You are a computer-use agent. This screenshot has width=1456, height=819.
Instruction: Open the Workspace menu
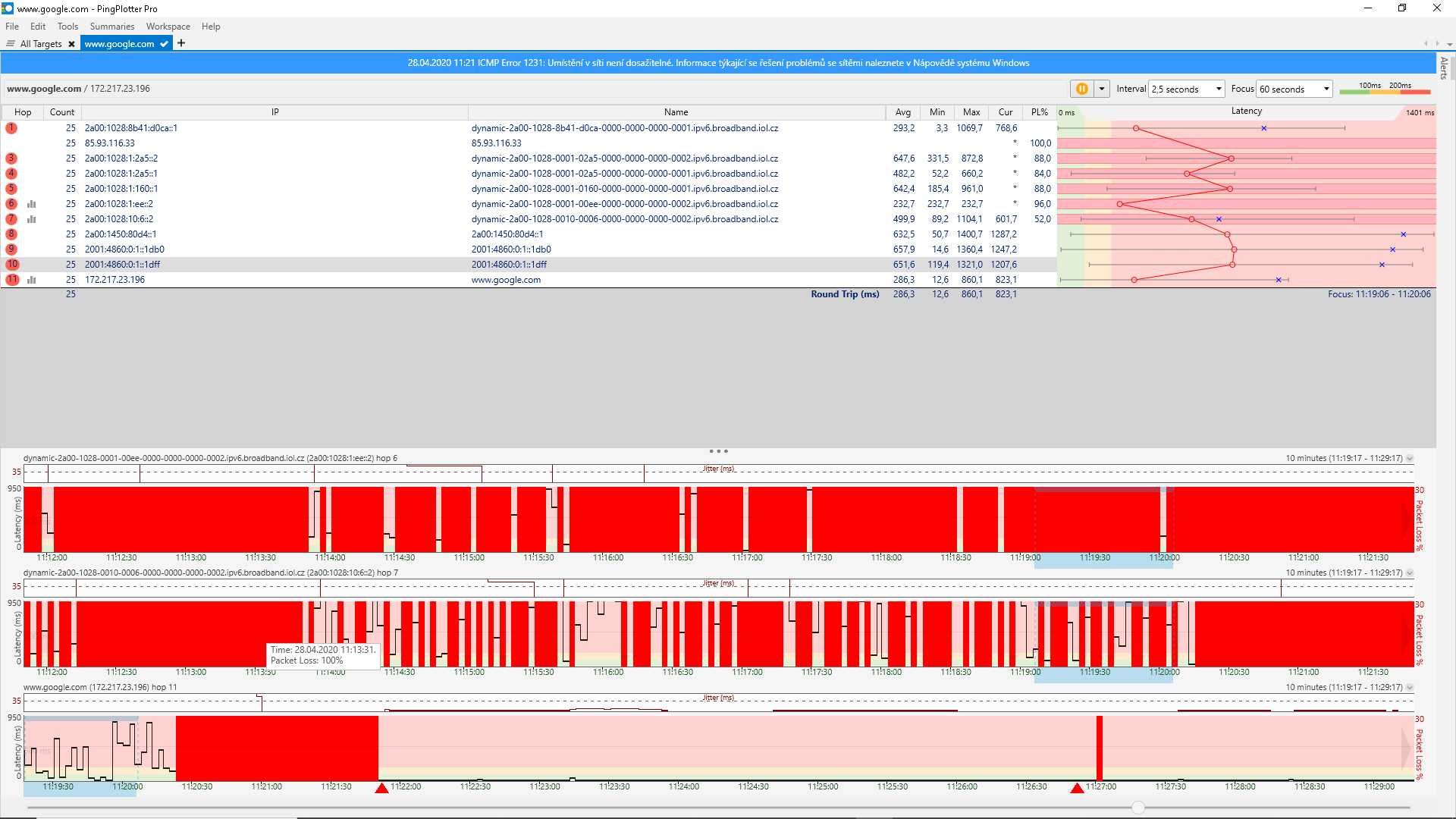168,27
